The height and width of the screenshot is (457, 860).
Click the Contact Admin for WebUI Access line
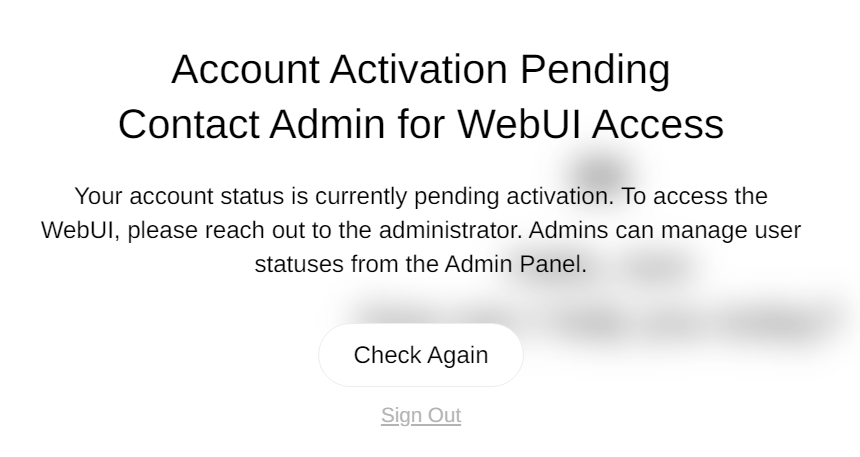[421, 124]
